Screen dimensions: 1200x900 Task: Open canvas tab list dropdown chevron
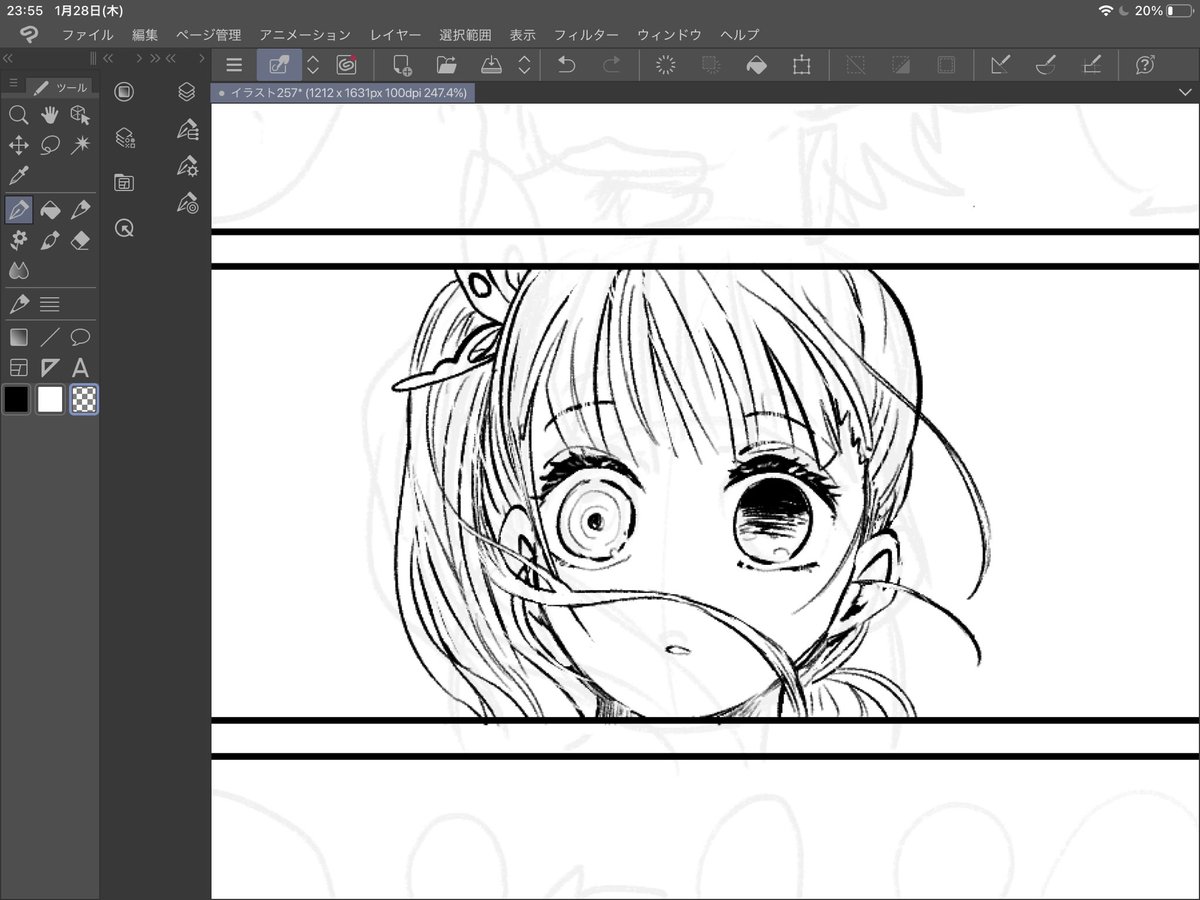[1185, 92]
